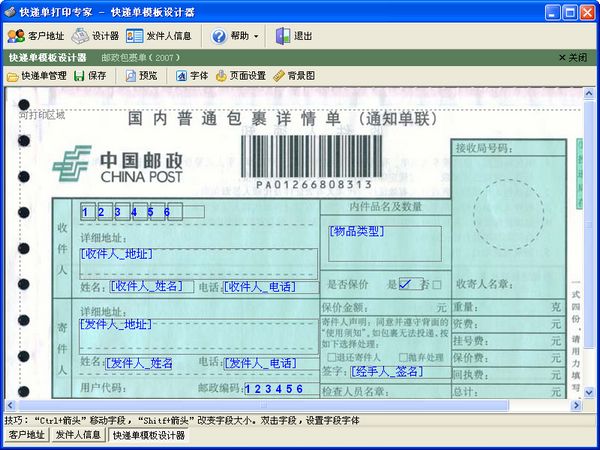Click the 帮助 help icon
This screenshot has width=600, height=450.
pos(219,36)
